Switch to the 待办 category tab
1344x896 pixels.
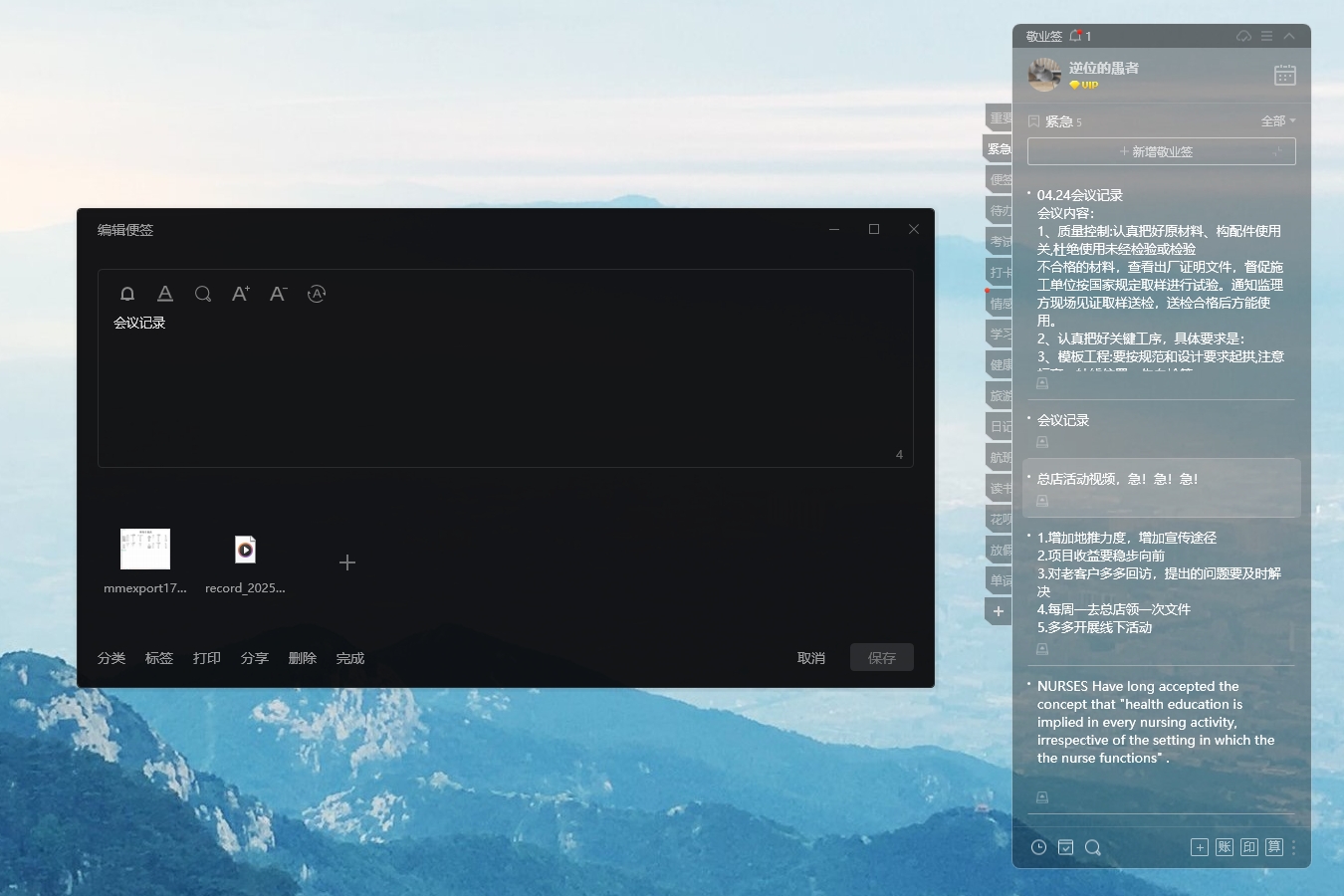click(x=1000, y=211)
